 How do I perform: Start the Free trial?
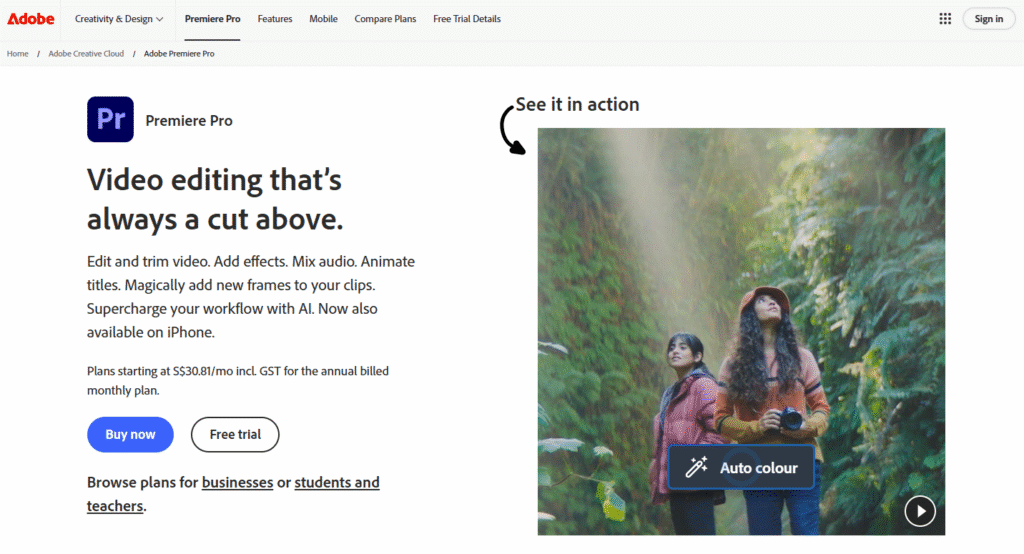[x=235, y=434]
